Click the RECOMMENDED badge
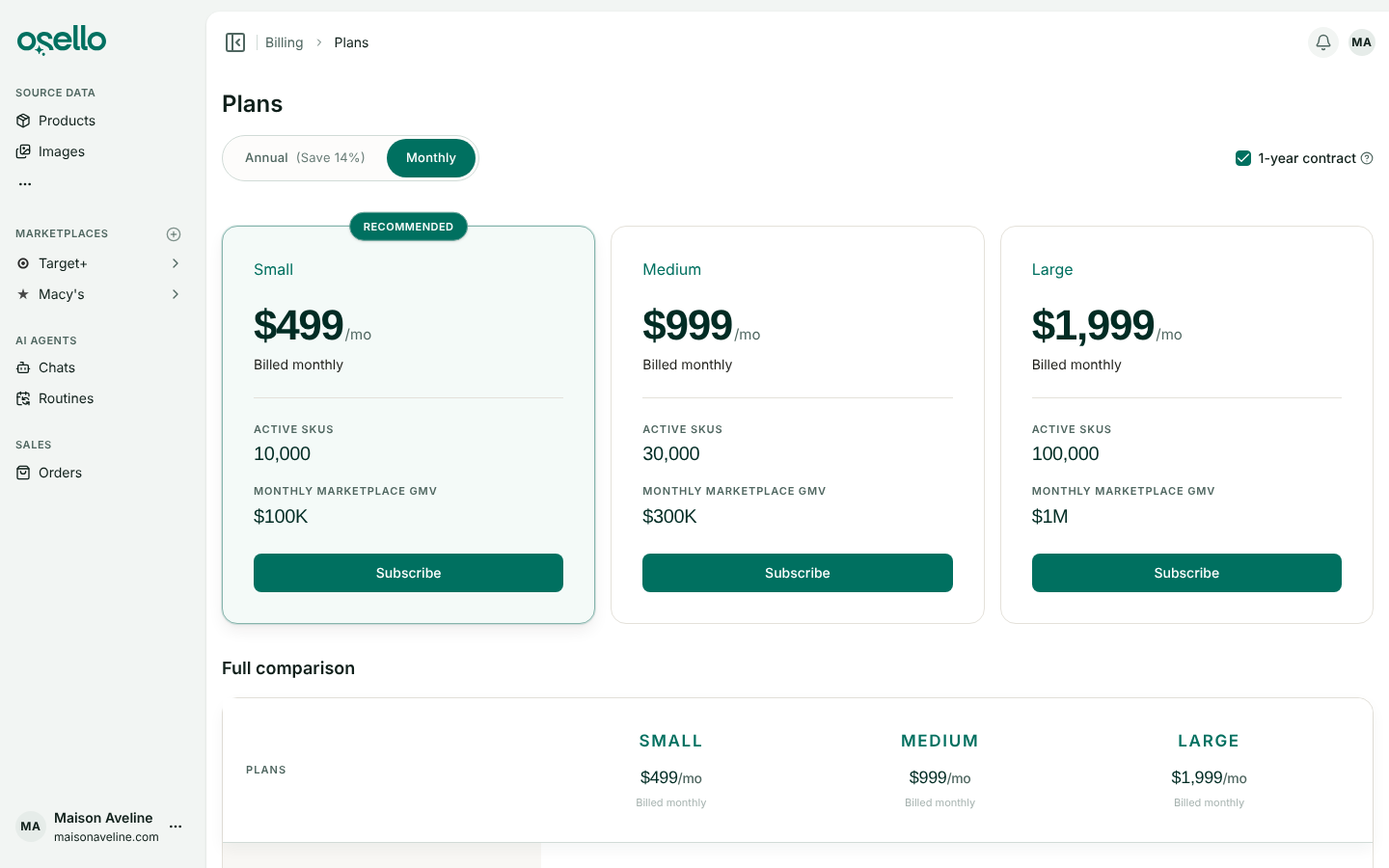1389x868 pixels. (408, 227)
